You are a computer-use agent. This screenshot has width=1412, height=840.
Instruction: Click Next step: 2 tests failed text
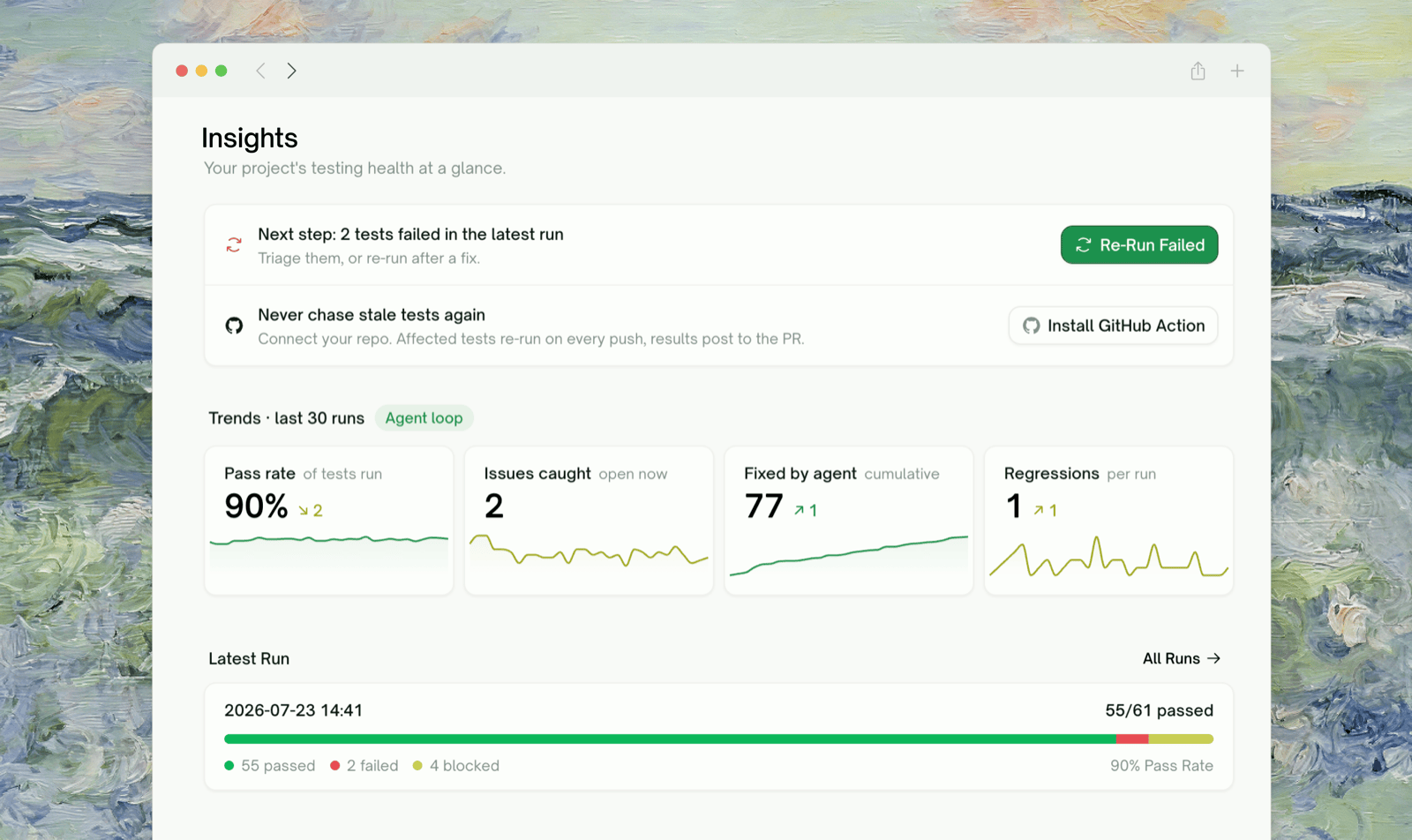(x=410, y=234)
